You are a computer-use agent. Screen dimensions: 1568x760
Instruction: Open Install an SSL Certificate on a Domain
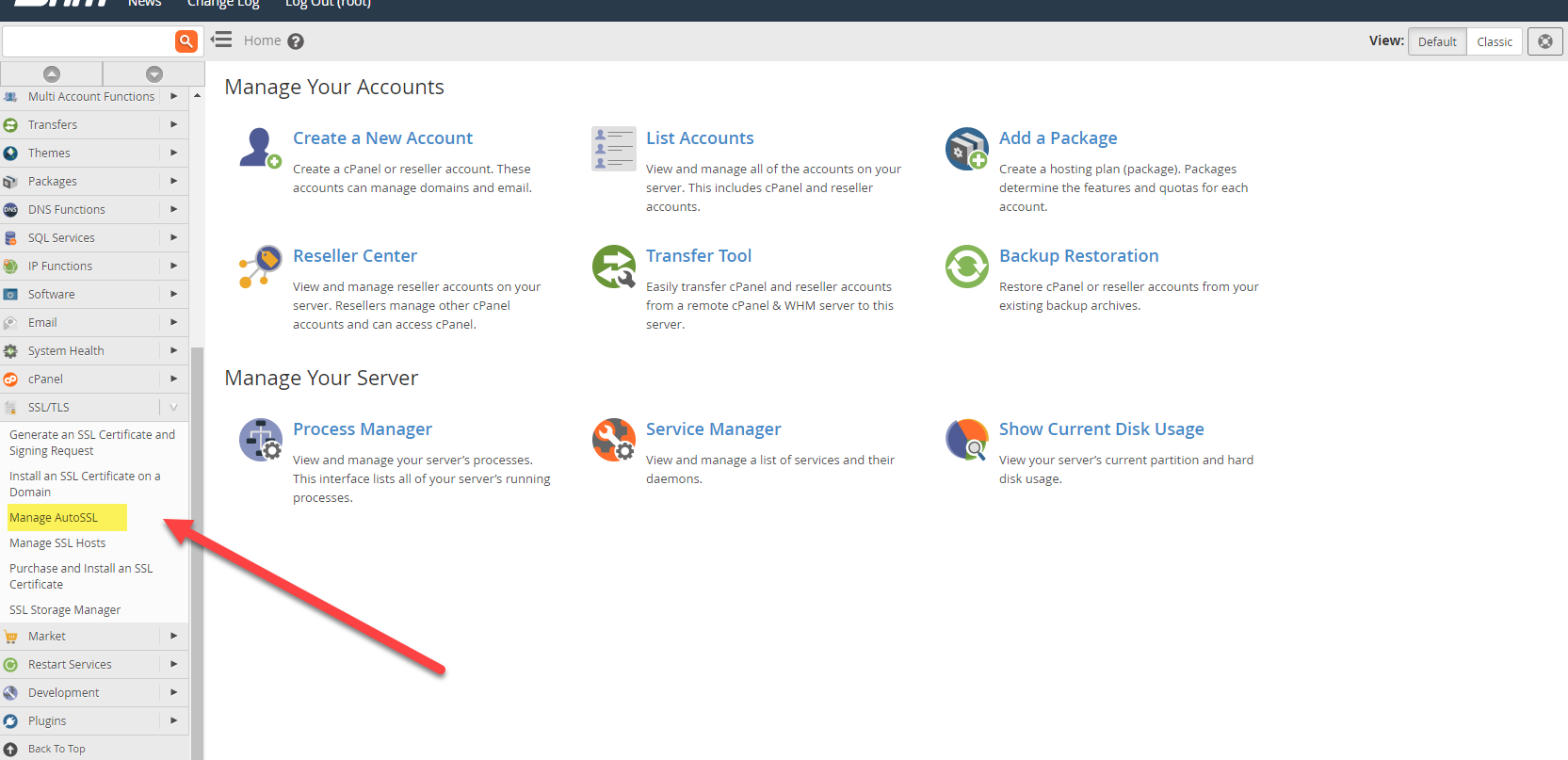(x=85, y=484)
